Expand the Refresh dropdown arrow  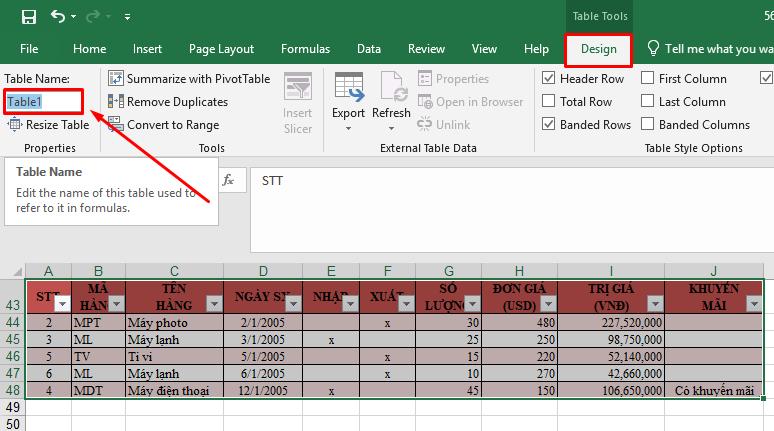click(391, 128)
